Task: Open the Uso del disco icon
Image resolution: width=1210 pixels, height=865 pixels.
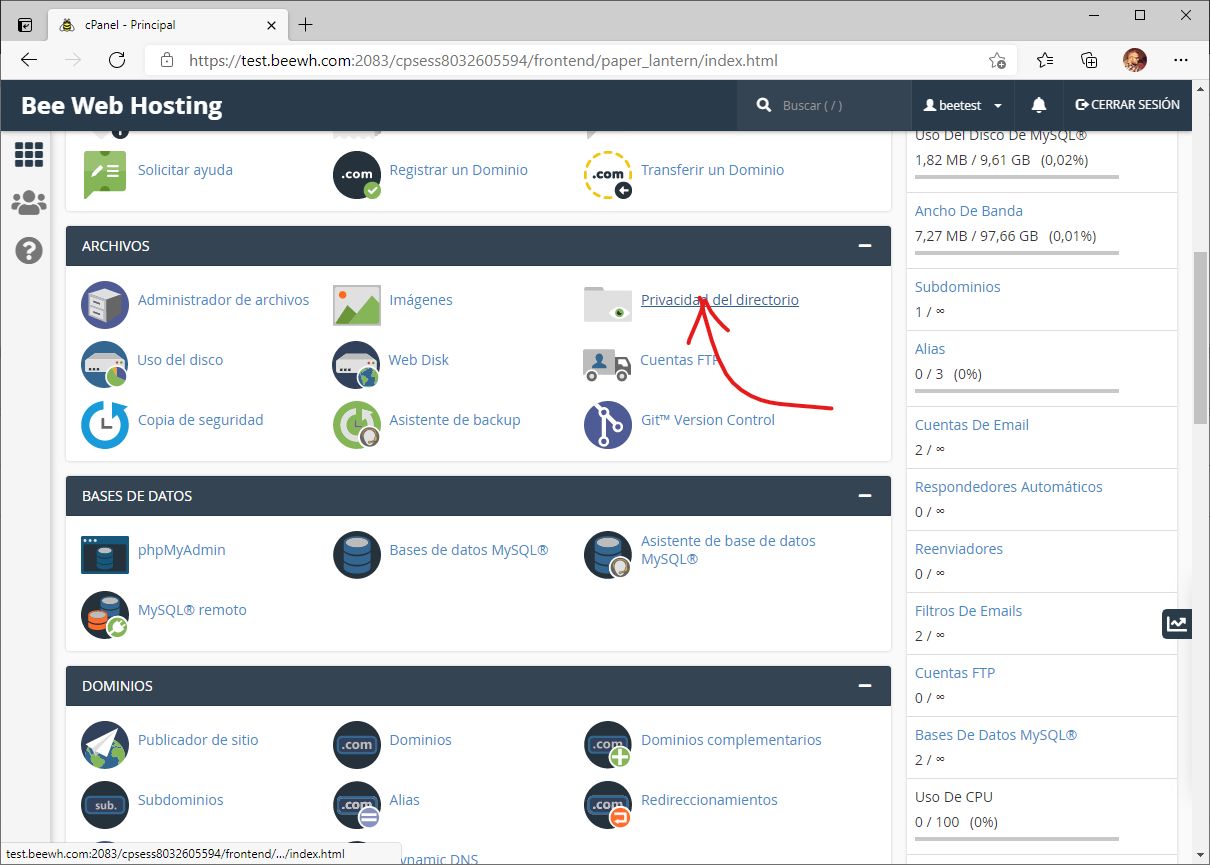Action: click(x=105, y=365)
